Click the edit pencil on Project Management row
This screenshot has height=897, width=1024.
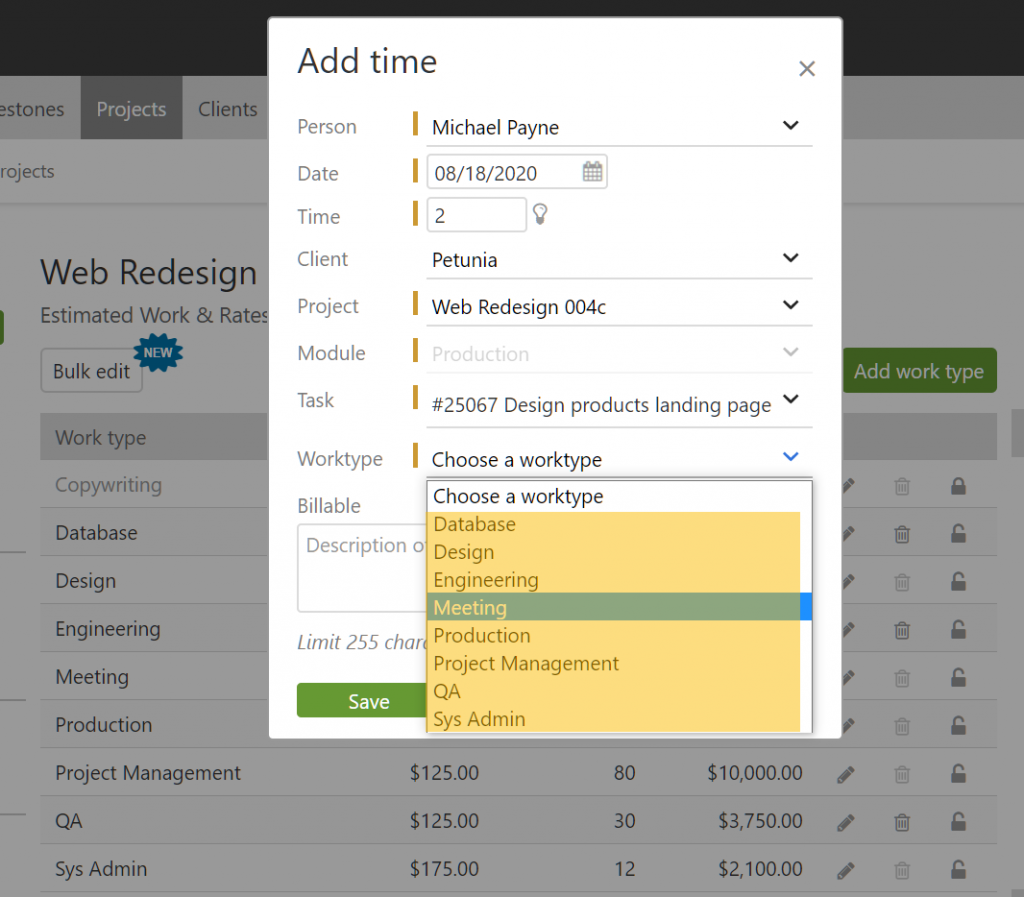pyautogui.click(x=845, y=773)
